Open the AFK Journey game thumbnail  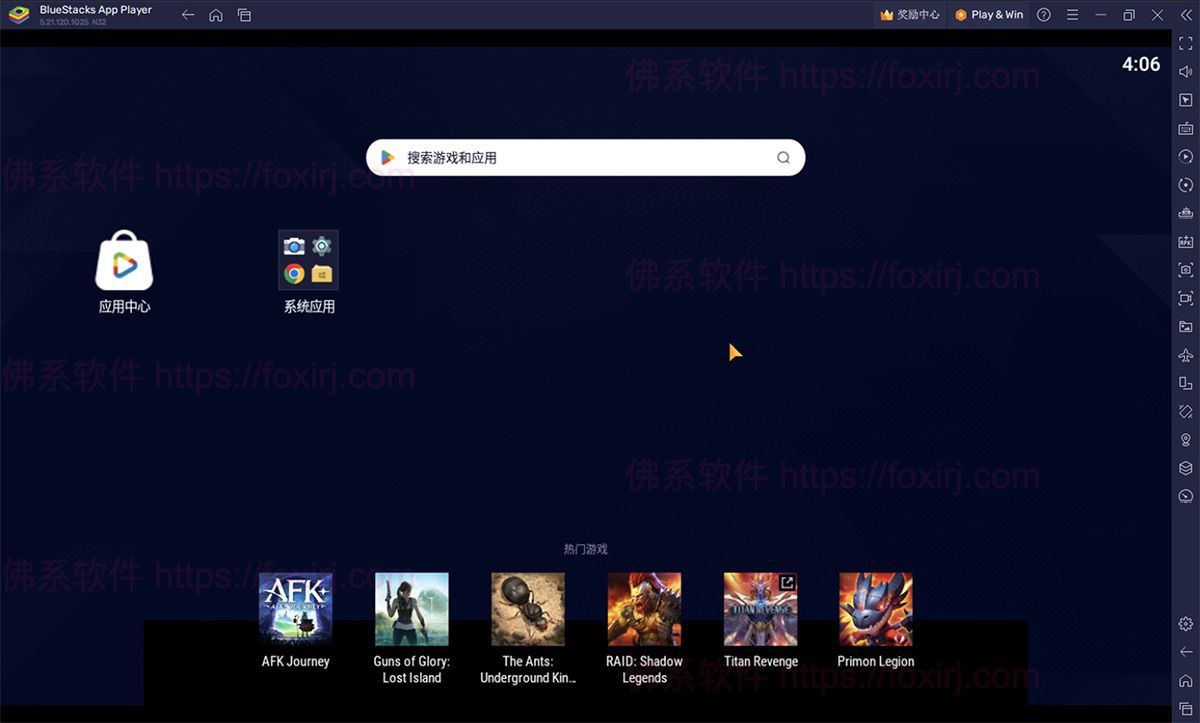click(x=295, y=609)
